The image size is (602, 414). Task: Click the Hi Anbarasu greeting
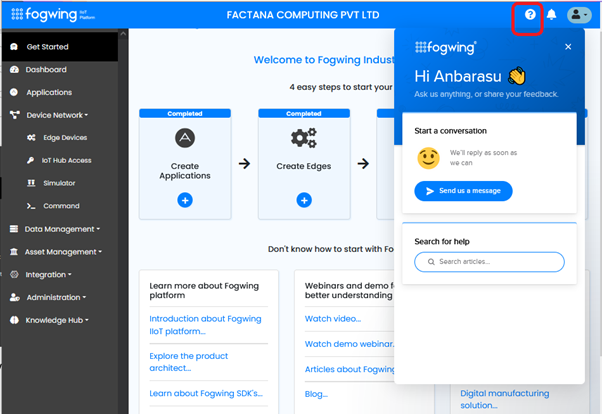click(470, 76)
